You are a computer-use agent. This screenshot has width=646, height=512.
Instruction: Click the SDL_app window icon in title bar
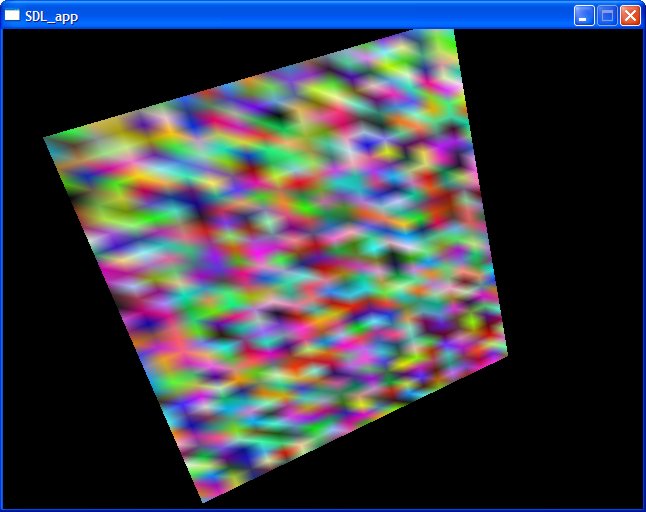tap(12, 16)
